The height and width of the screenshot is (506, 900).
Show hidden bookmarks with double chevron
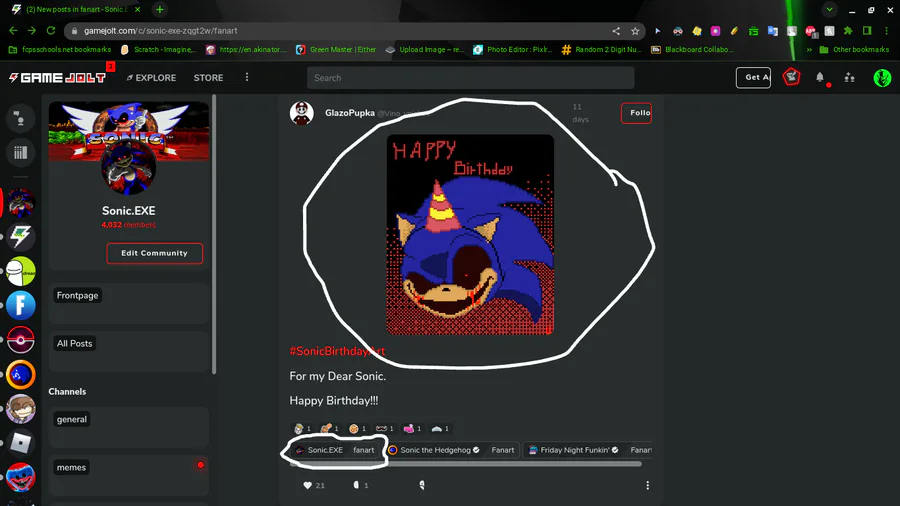809,50
